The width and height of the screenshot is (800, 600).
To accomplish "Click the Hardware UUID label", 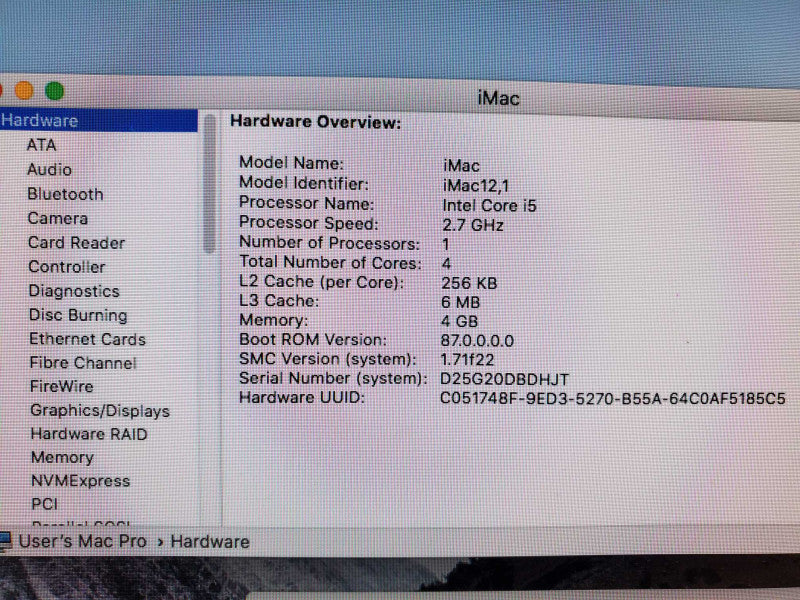I will (302, 397).
